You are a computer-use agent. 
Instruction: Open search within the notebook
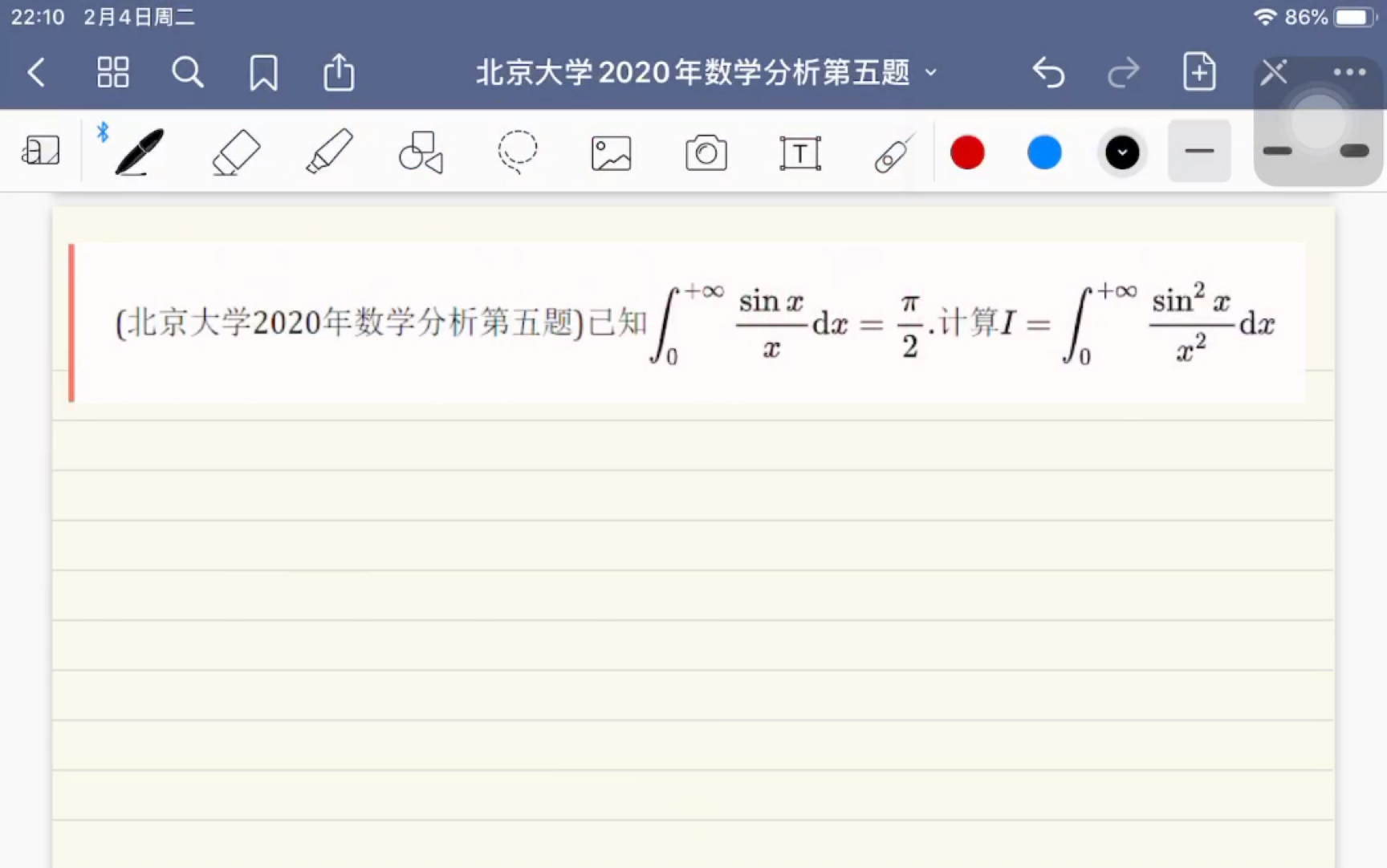[x=187, y=72]
